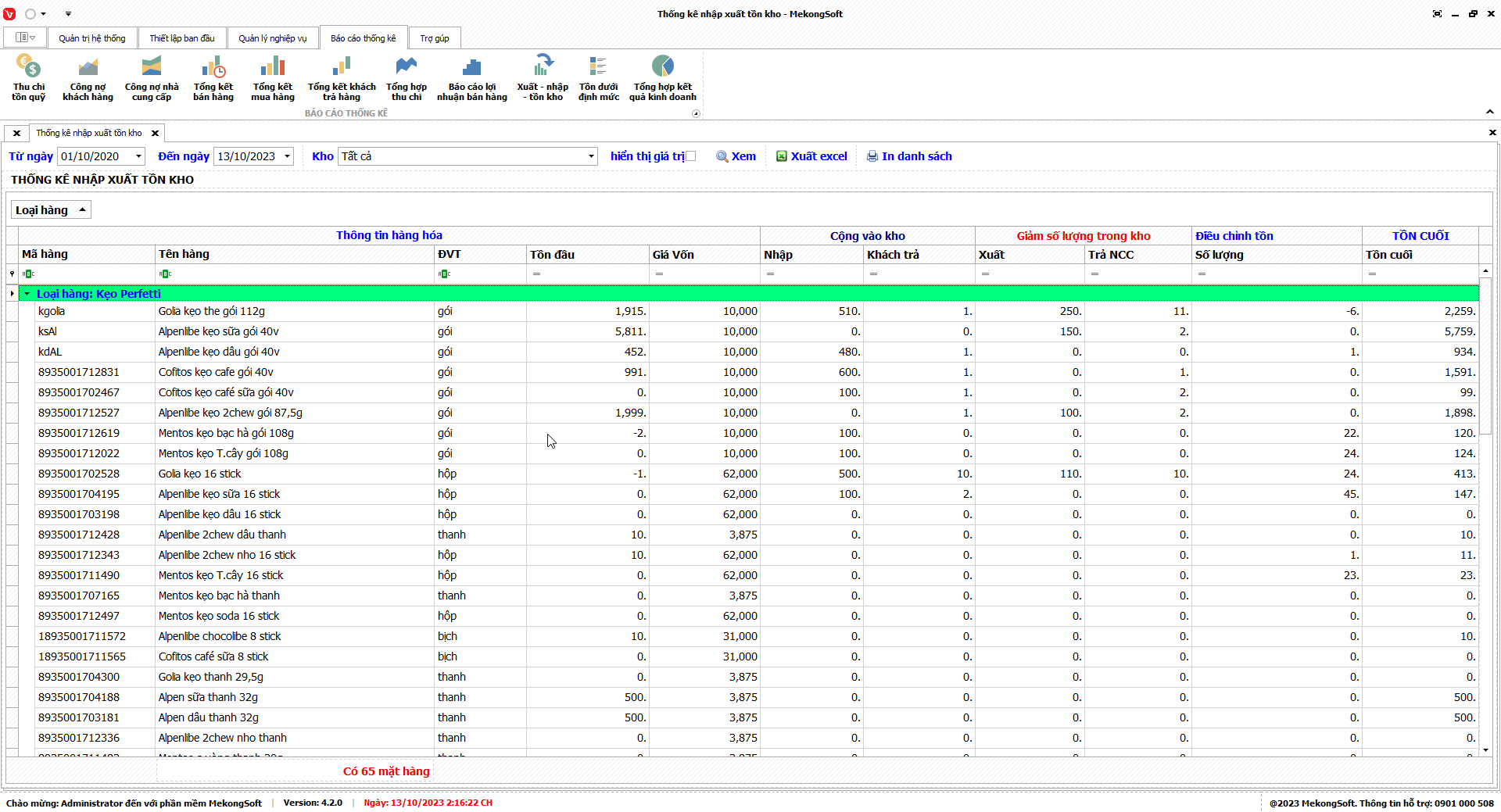Viewport: 1501px width, 812px height.
Task: Open Báo cáo lợi nhuận bán hàng
Action: pos(471,77)
